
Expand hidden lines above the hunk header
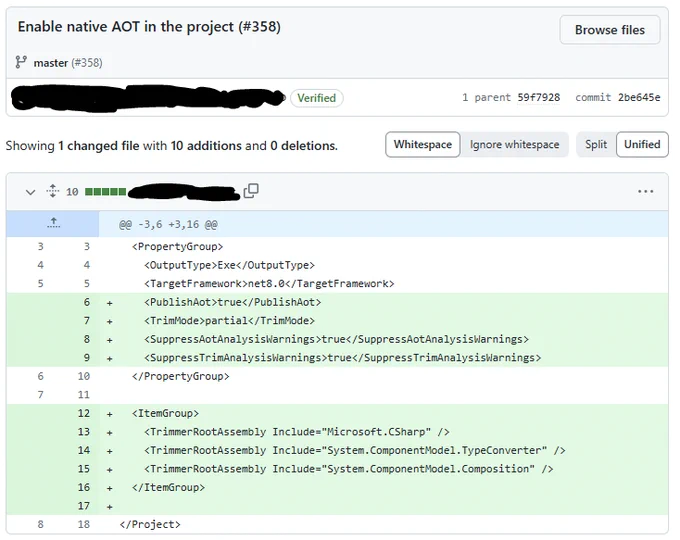pos(53,223)
